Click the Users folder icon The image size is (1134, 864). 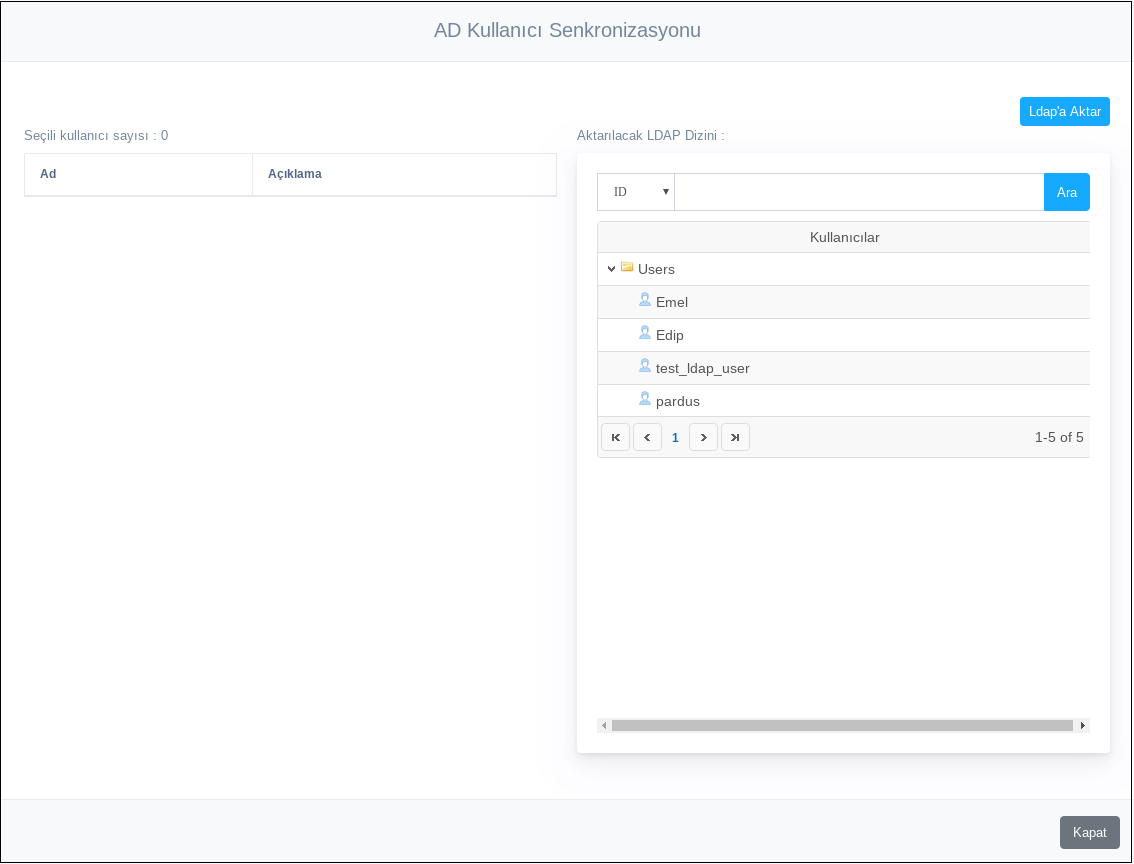click(x=627, y=267)
